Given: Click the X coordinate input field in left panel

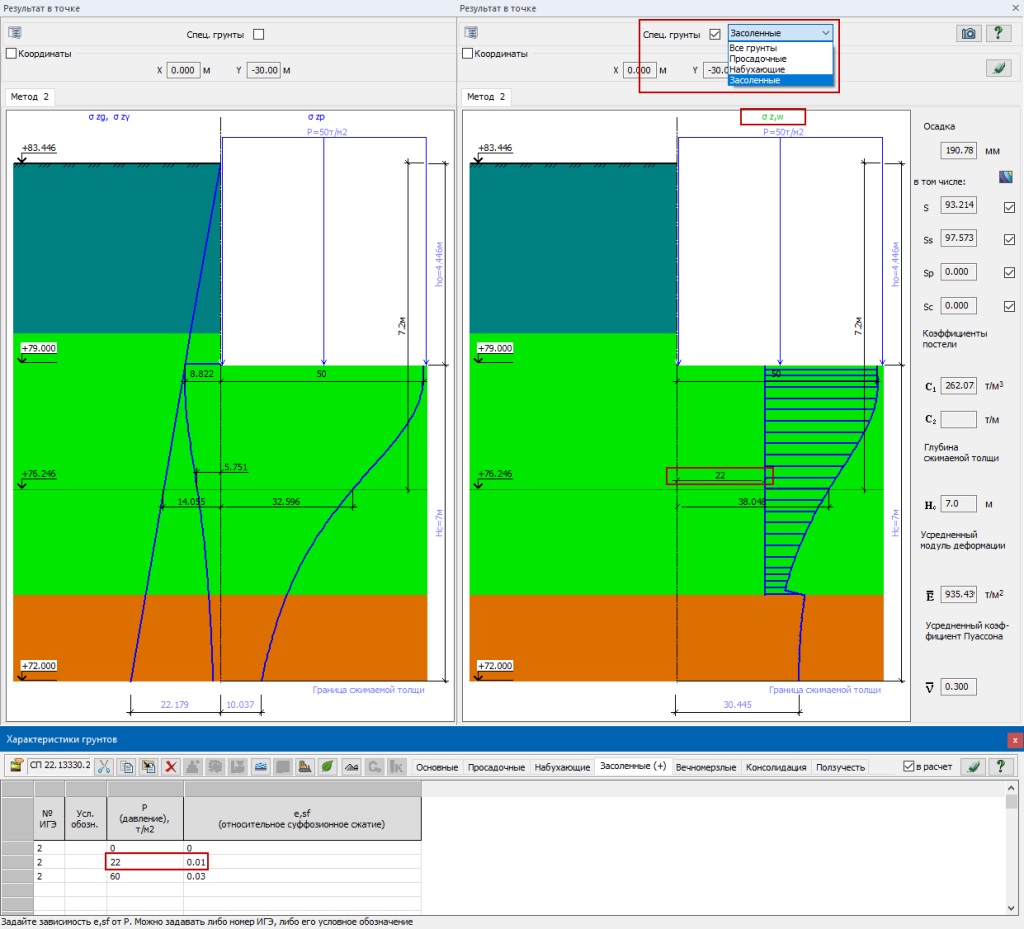Looking at the screenshot, I should 184,71.
